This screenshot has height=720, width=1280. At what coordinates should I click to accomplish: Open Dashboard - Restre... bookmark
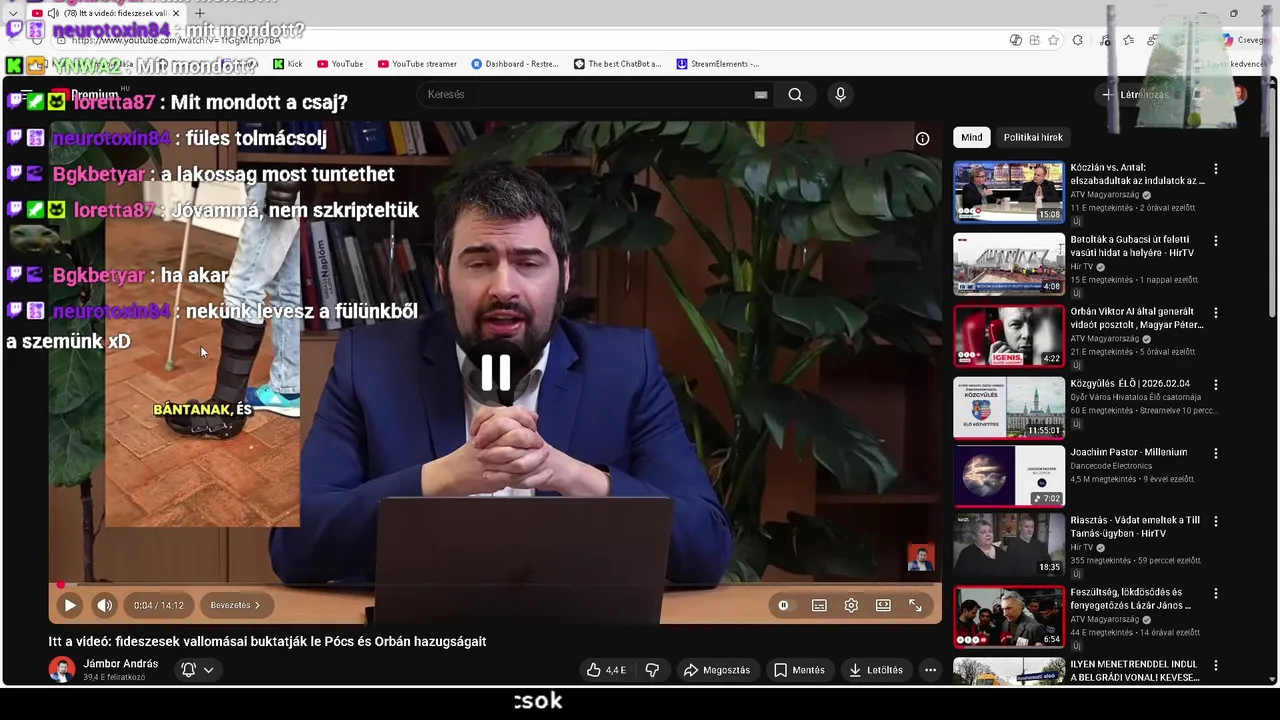click(x=515, y=64)
